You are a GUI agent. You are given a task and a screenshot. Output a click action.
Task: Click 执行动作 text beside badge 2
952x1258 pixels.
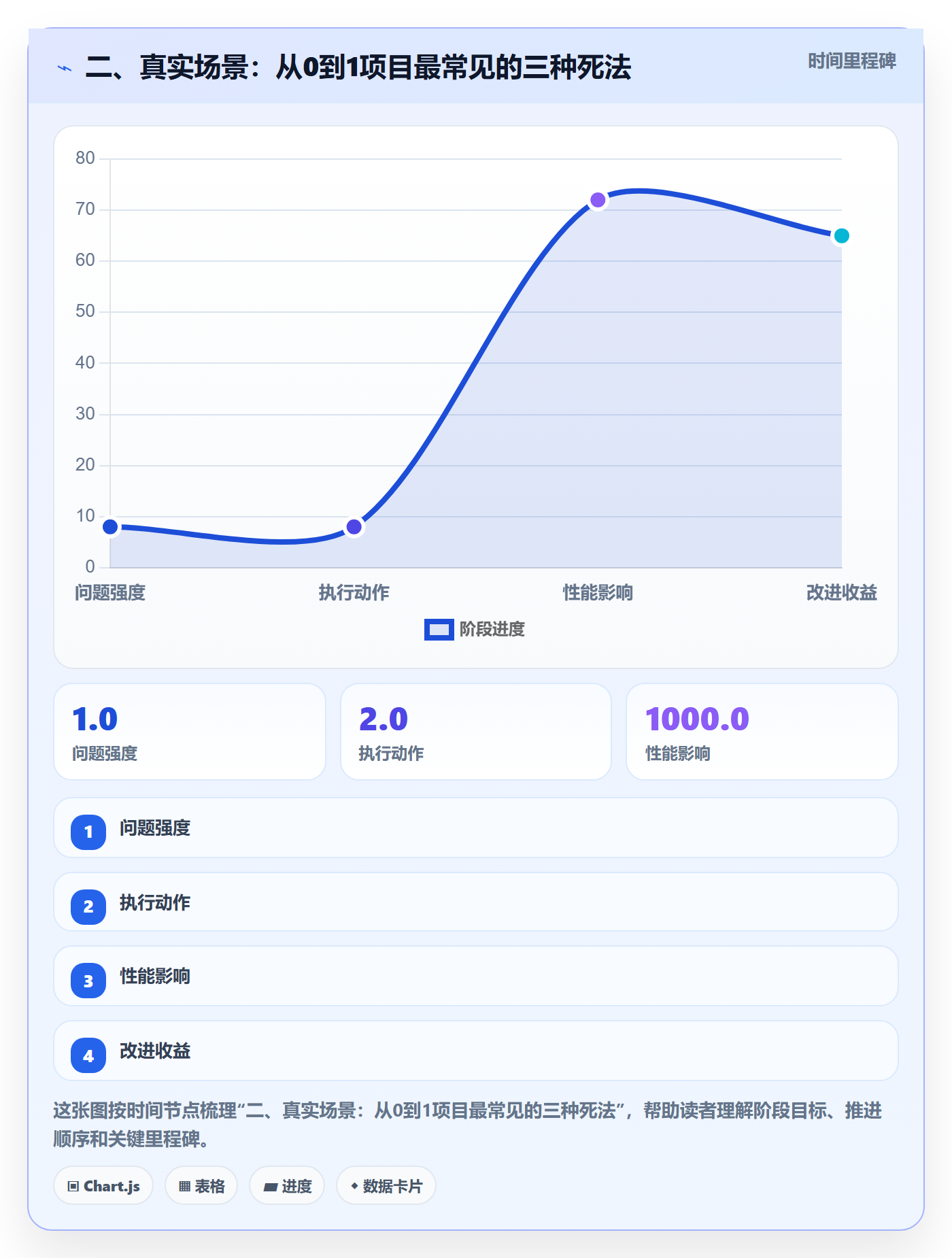pyautogui.click(x=155, y=903)
